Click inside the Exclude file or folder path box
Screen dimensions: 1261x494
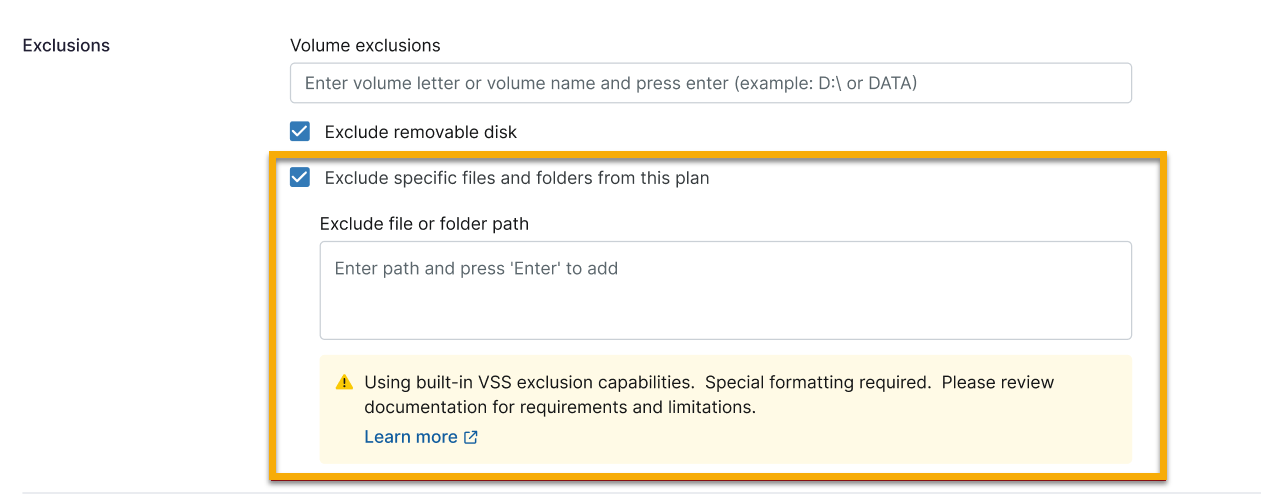[x=725, y=290]
